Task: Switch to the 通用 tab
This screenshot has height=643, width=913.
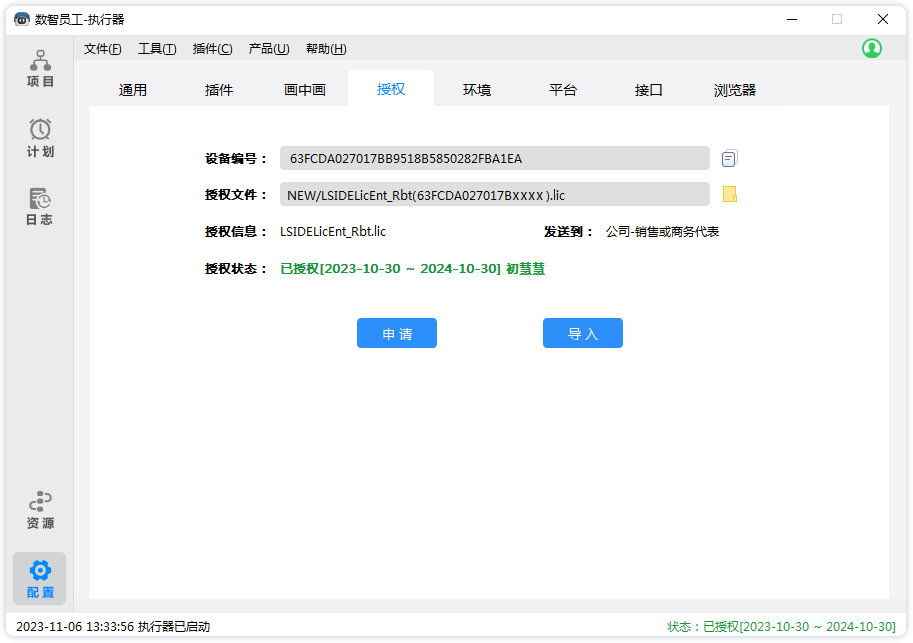Action: tap(133, 90)
